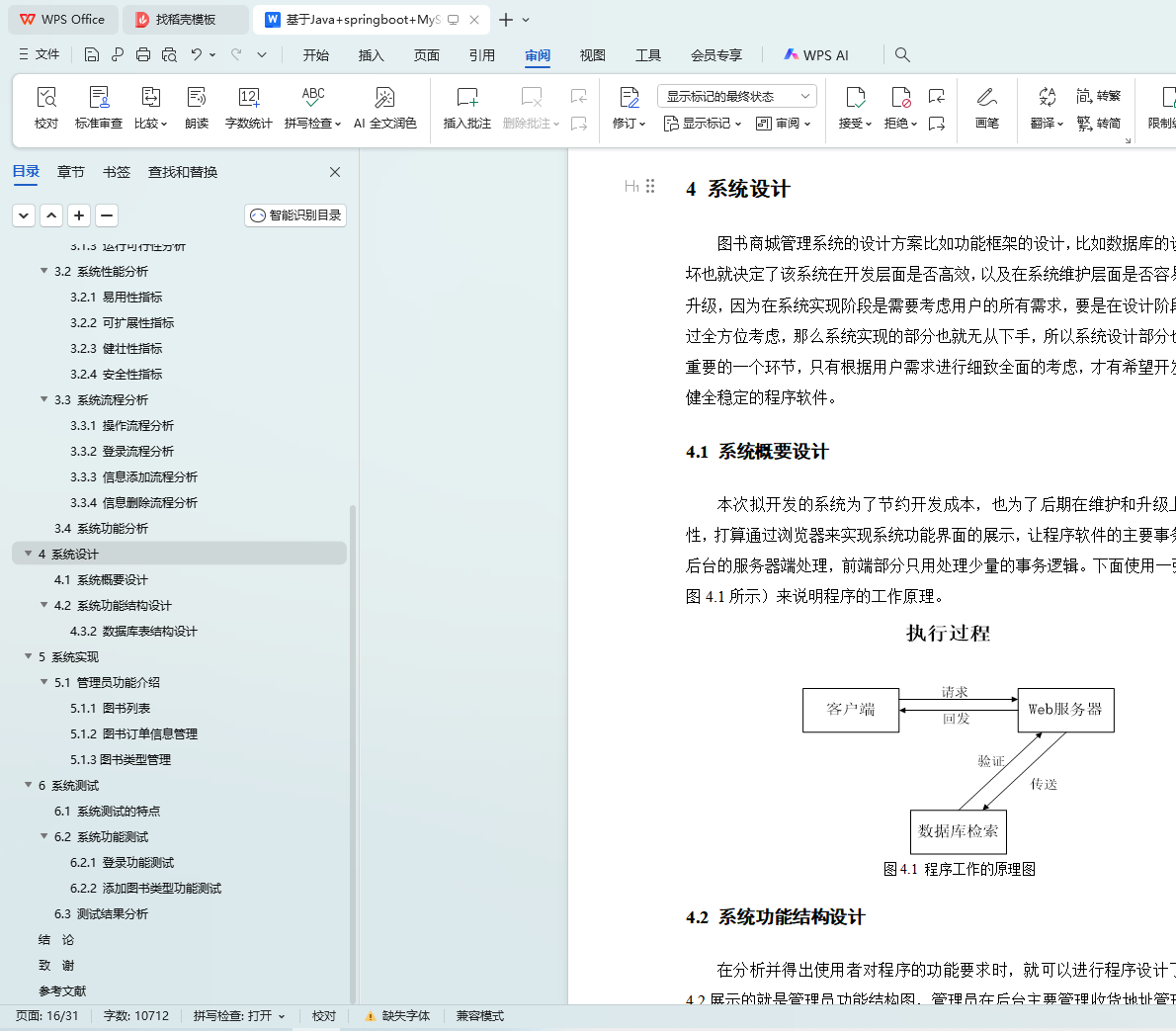Add a new document tab with plus
Image resolution: width=1176 pixels, height=1031 pixels.
[506, 20]
